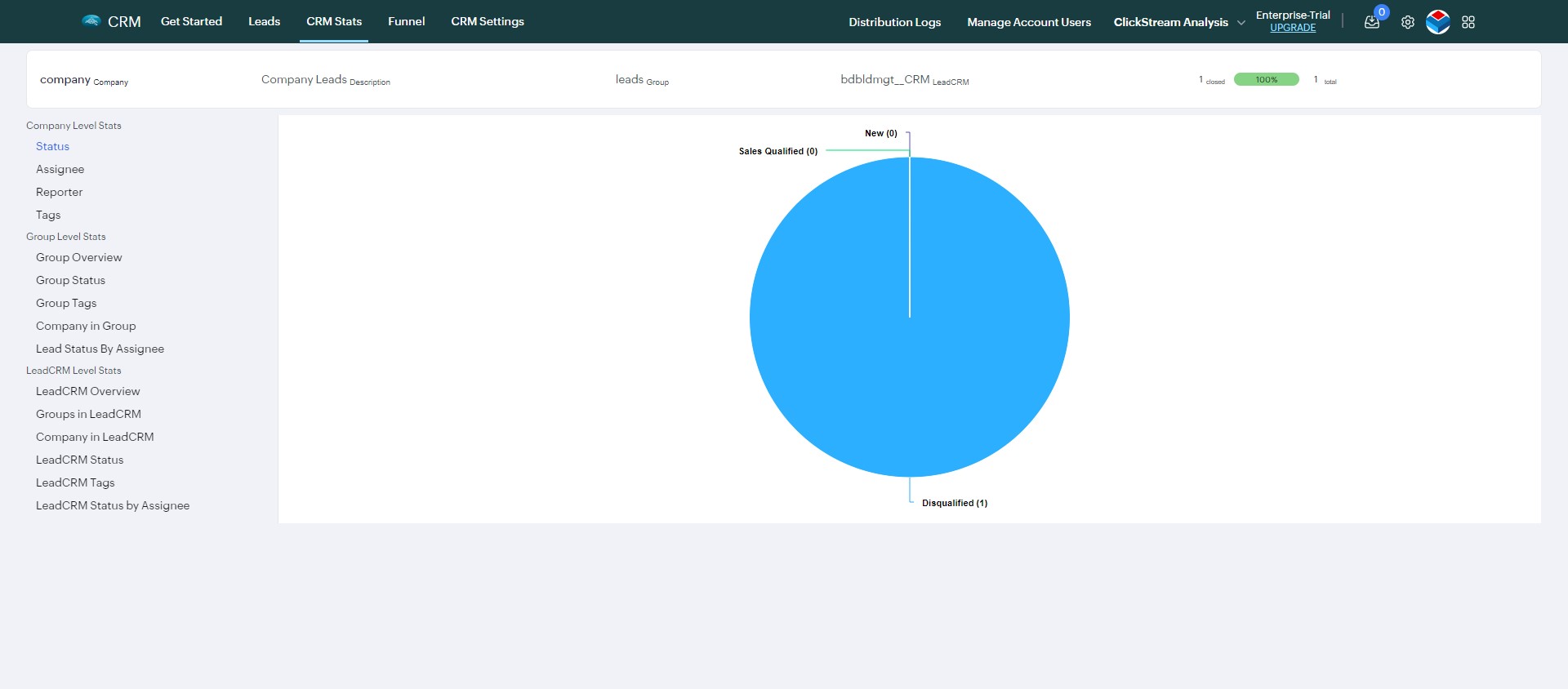1568x689 pixels.
Task: Click the 1 total count
Action: tap(1325, 80)
